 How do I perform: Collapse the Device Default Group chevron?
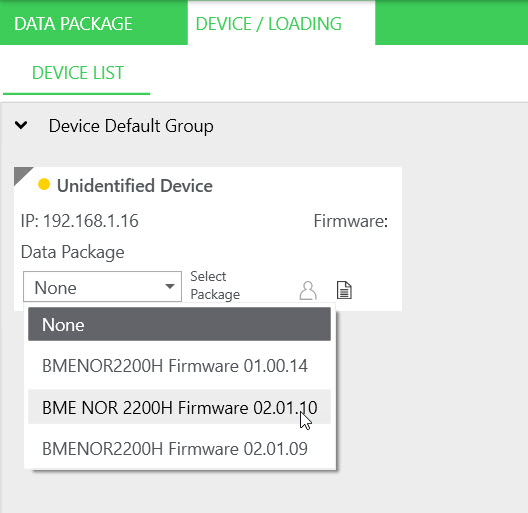(x=21, y=125)
